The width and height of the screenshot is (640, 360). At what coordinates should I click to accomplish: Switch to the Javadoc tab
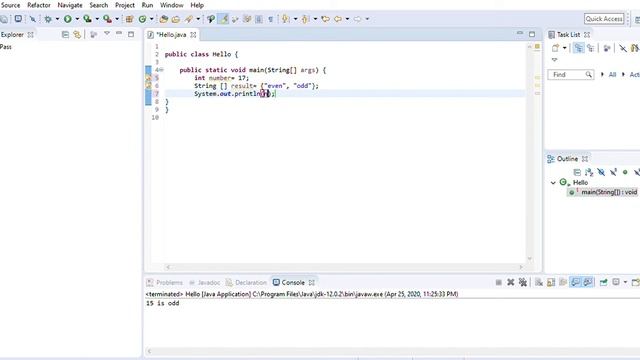204,282
